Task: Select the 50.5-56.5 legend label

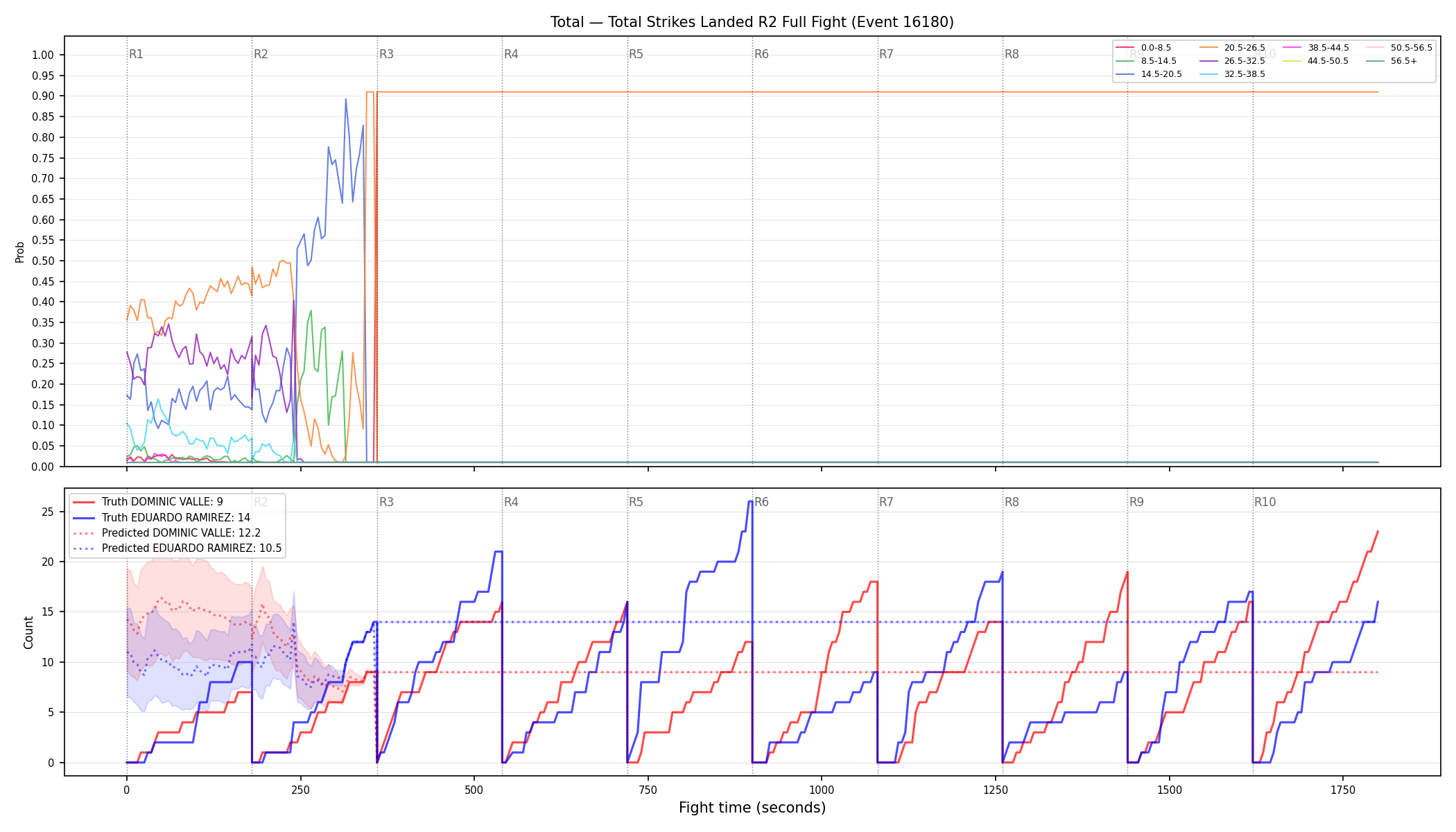Action: point(1412,48)
